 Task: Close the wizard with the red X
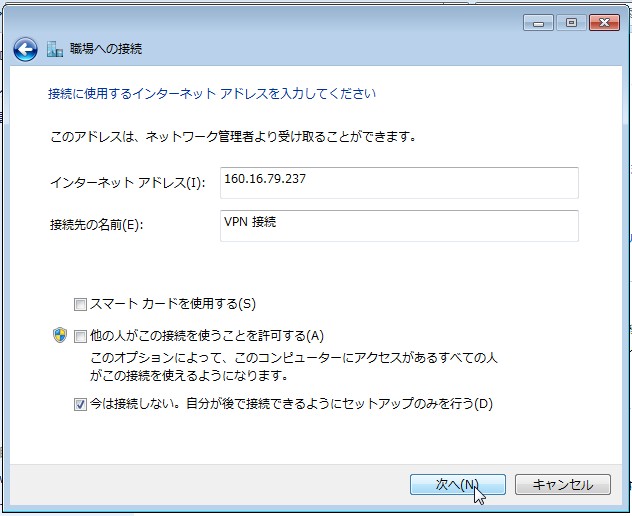604,23
